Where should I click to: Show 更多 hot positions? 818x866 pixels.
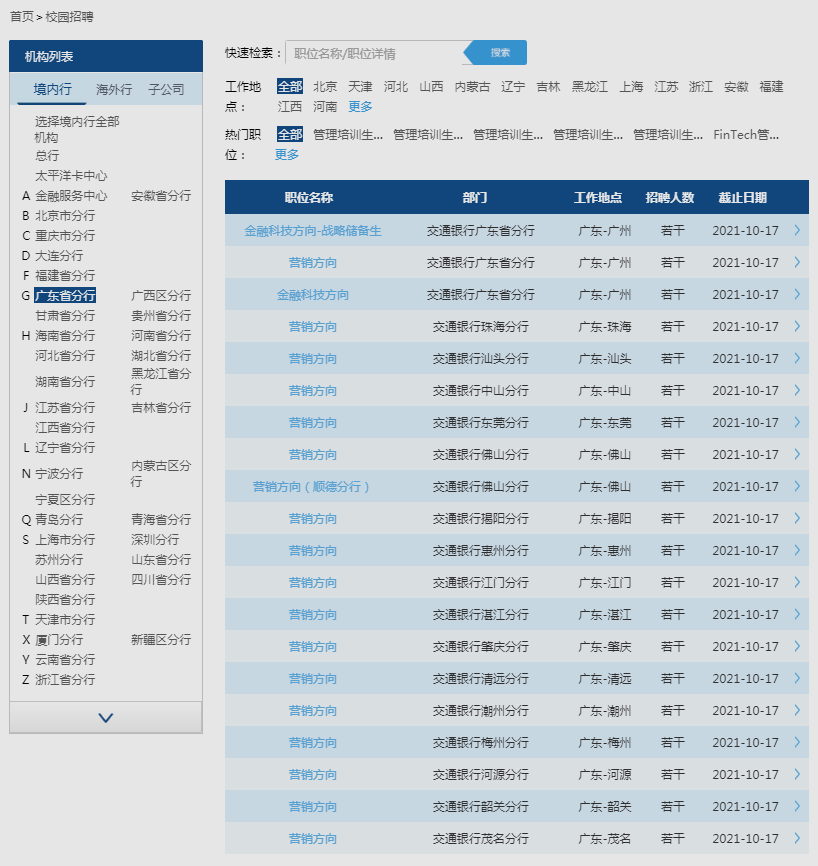pos(287,155)
